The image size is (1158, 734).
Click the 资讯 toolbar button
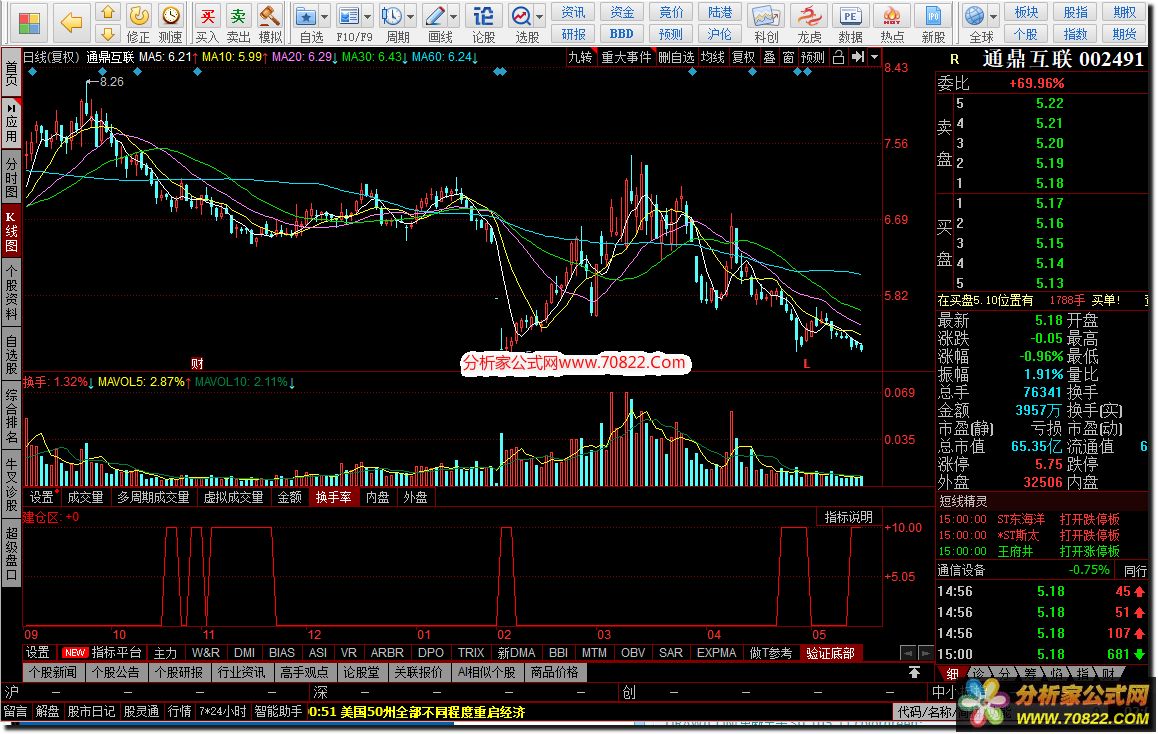[x=573, y=12]
